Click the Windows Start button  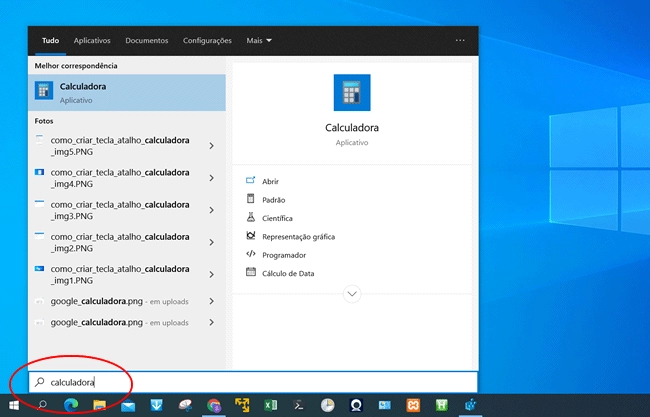point(14,406)
